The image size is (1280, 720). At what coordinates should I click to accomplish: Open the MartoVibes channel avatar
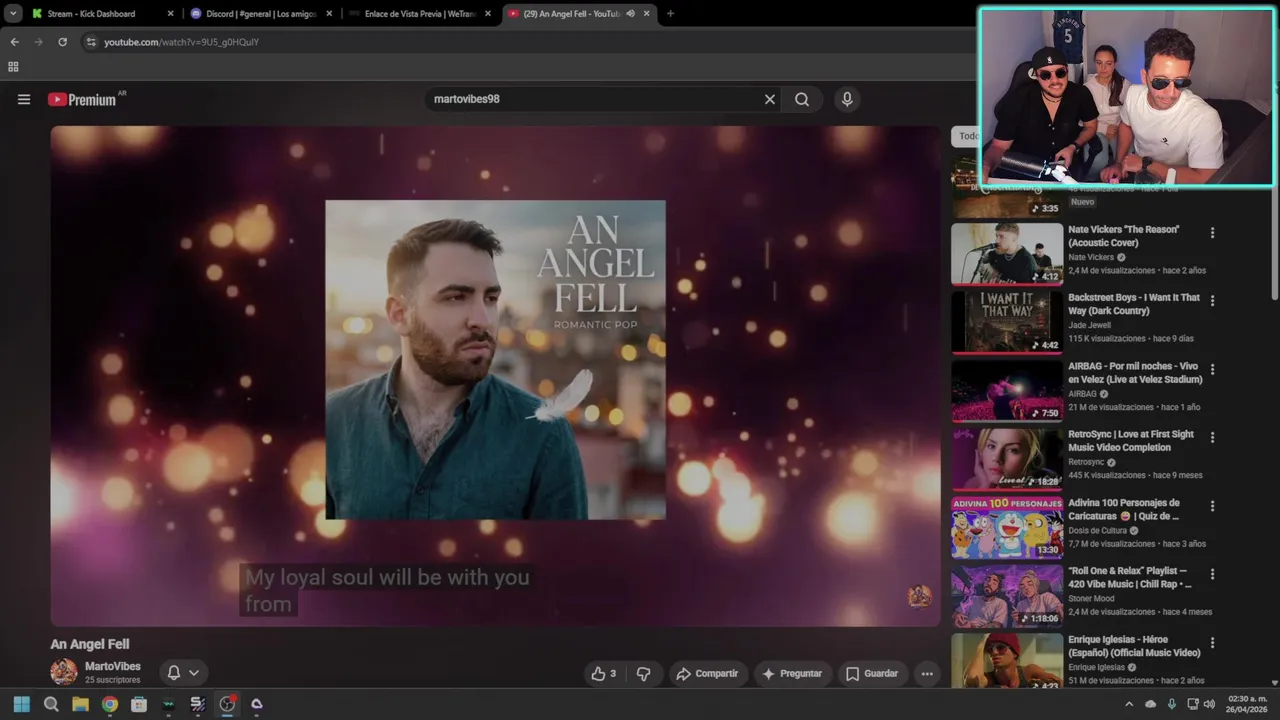(64, 672)
